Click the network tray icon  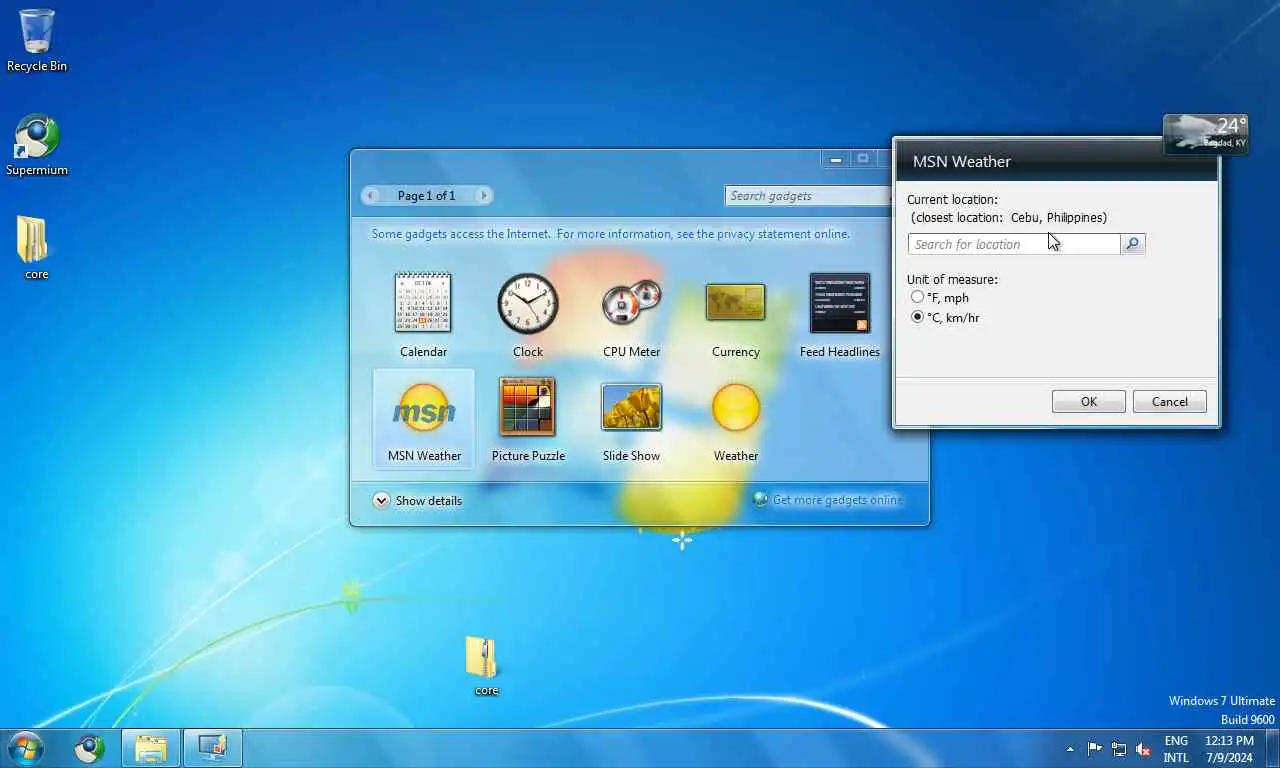coord(1119,749)
